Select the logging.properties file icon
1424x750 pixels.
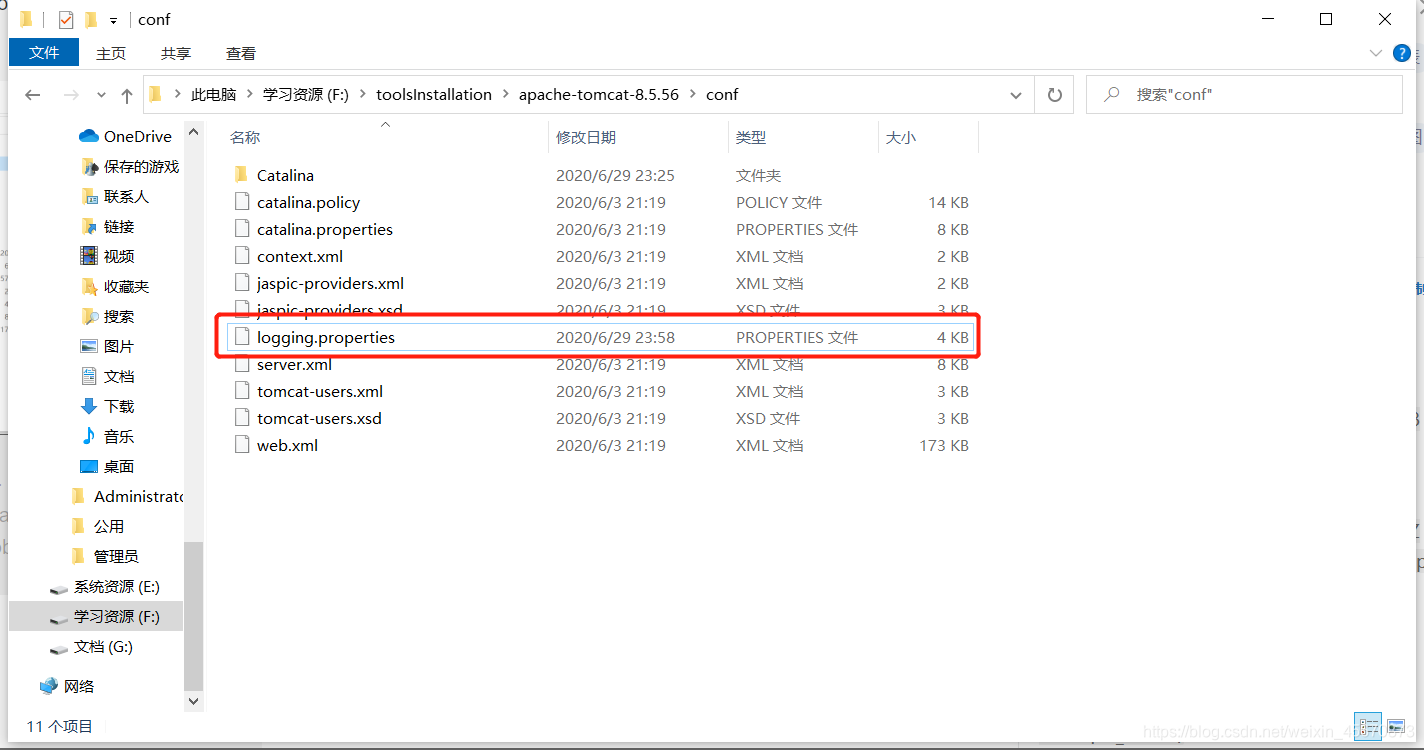coord(241,337)
